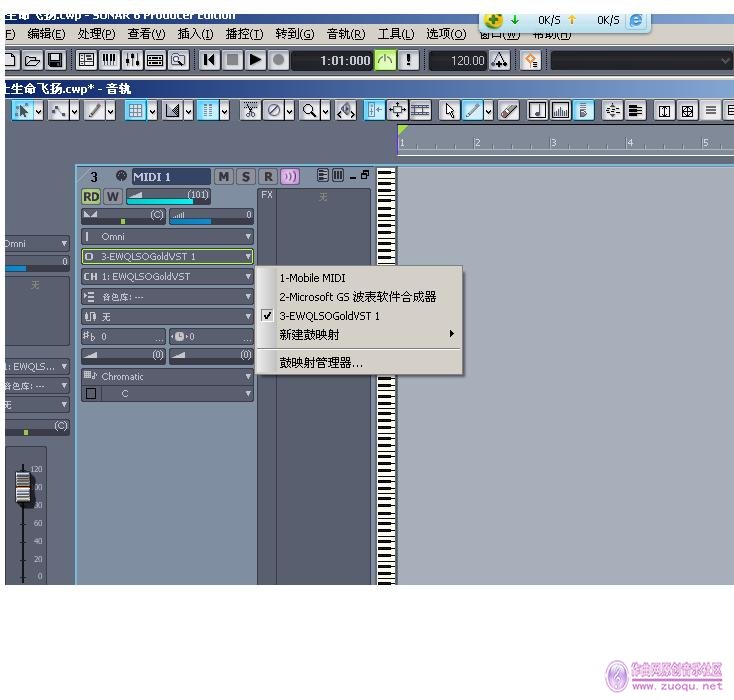Screen dimensions: 734x700
Task: Open Snap to Grid dropdown arrow
Action: 153,111
